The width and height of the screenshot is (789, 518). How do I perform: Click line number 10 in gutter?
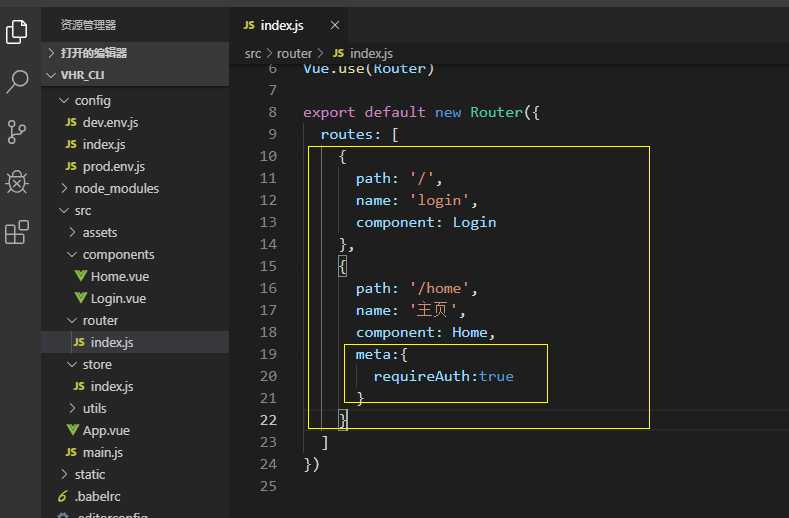click(268, 156)
